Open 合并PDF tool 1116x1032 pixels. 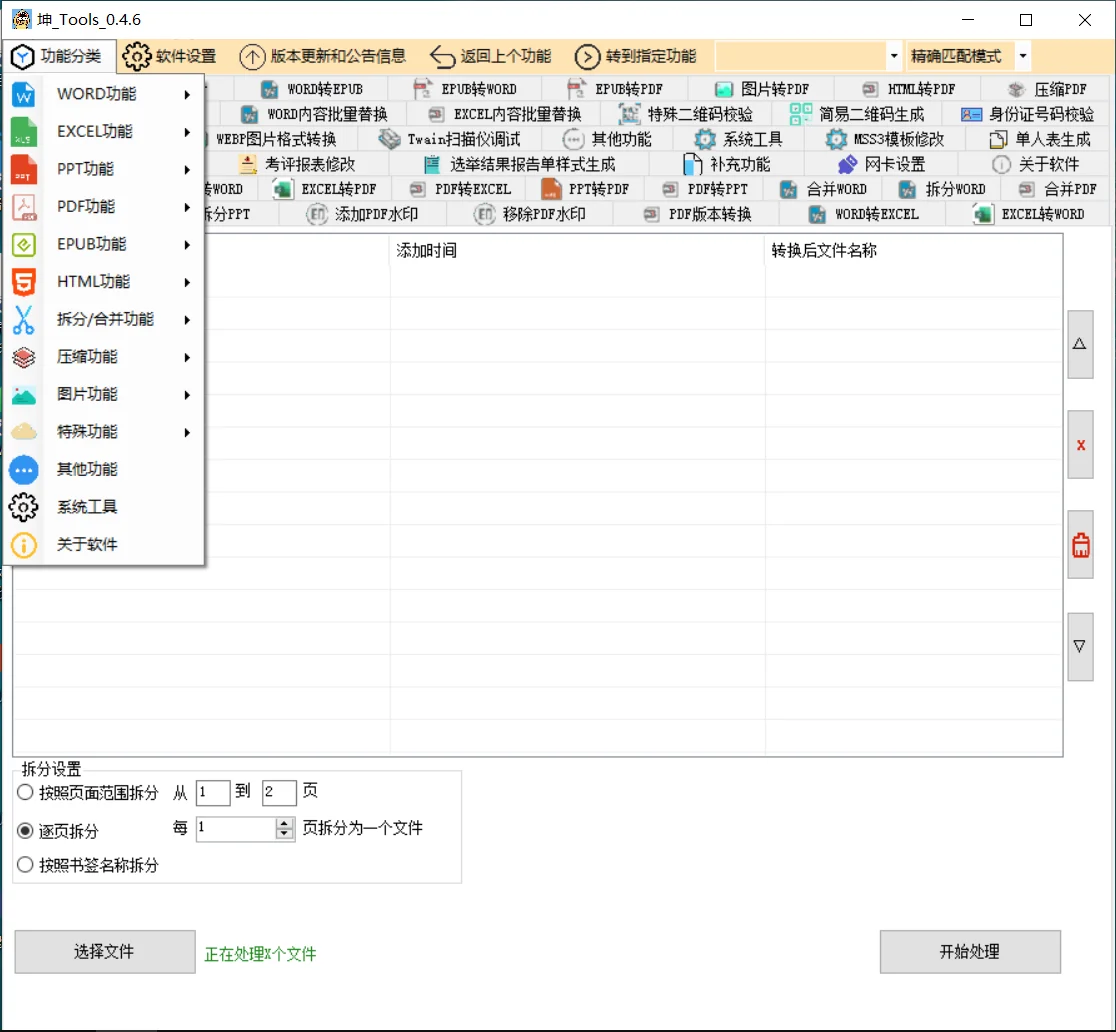click(1058, 189)
